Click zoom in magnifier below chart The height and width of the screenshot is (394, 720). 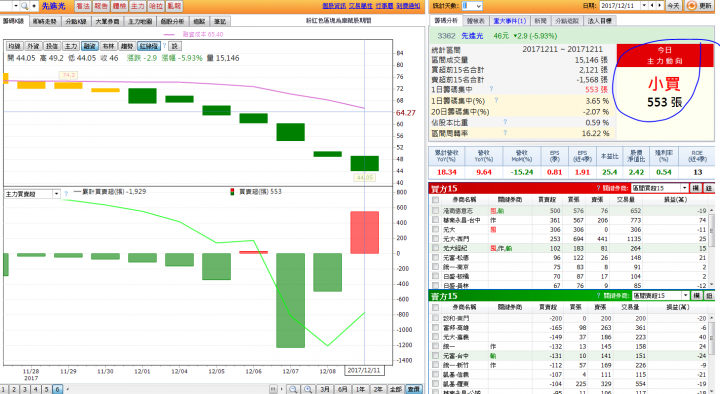308,389
